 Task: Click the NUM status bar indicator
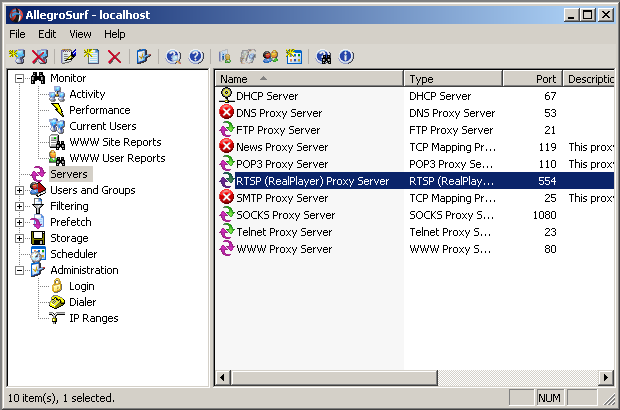pos(549,398)
